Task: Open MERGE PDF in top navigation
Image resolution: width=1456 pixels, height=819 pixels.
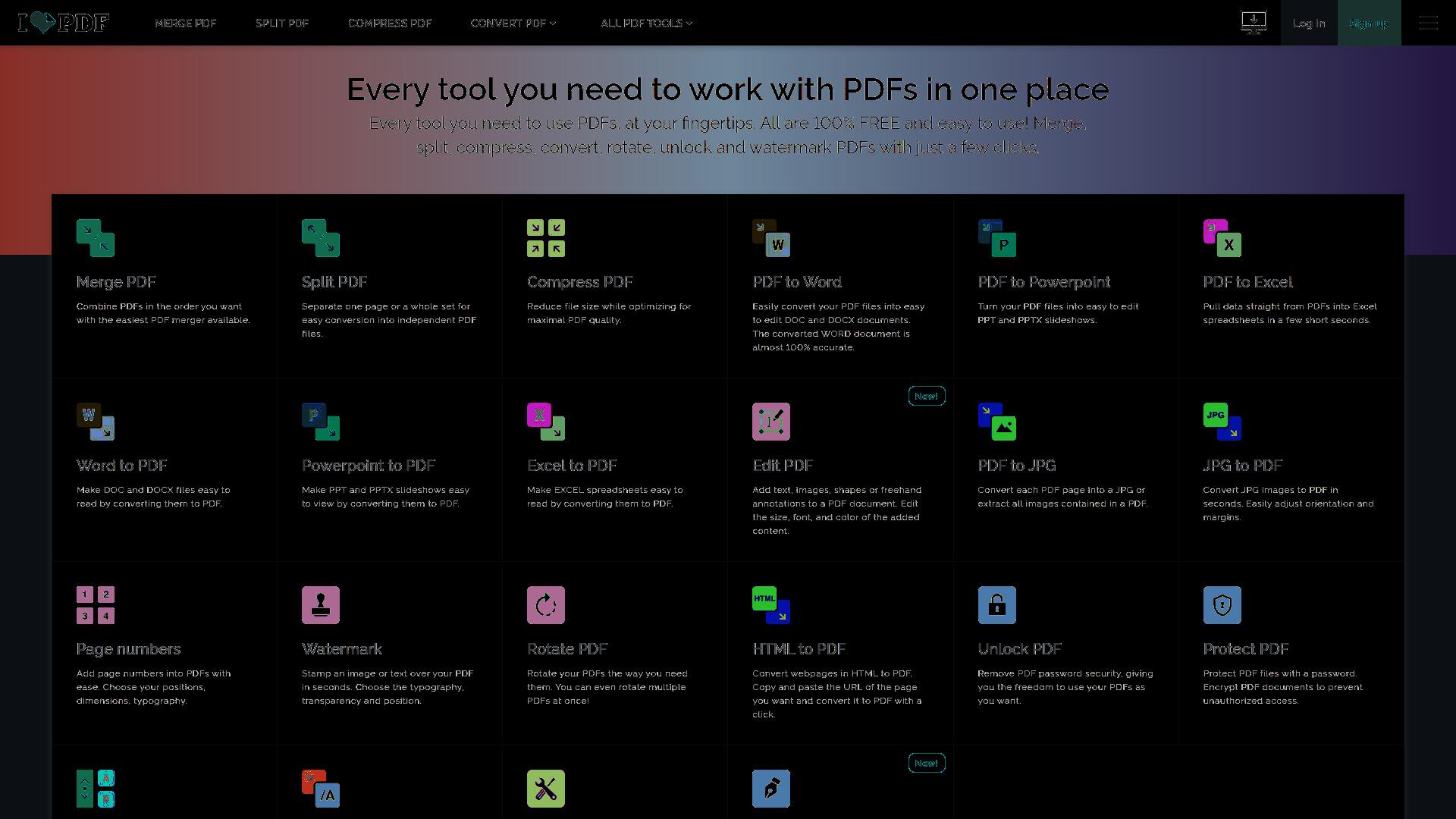Action: (186, 24)
